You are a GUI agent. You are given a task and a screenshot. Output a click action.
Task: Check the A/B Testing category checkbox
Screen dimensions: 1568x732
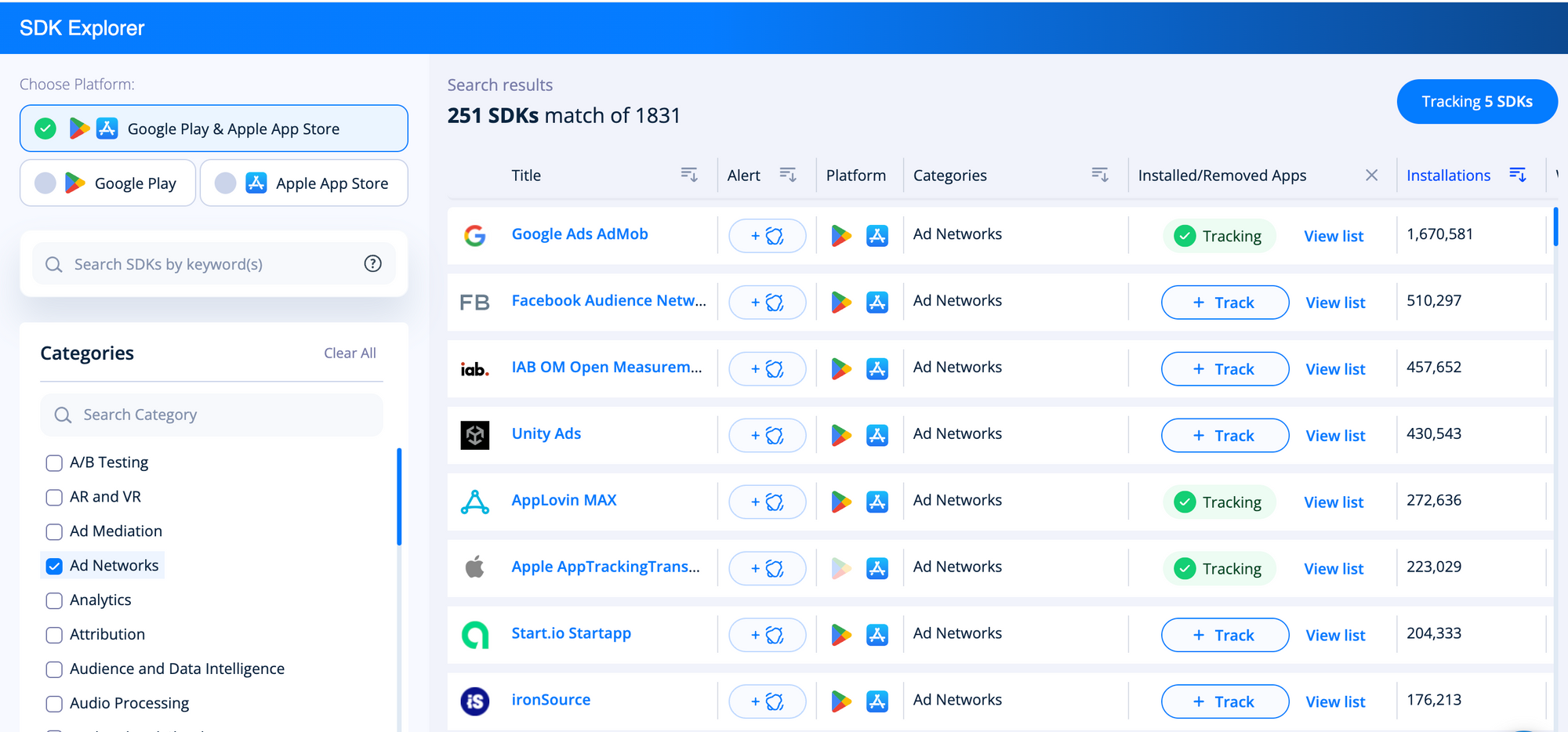click(53, 462)
